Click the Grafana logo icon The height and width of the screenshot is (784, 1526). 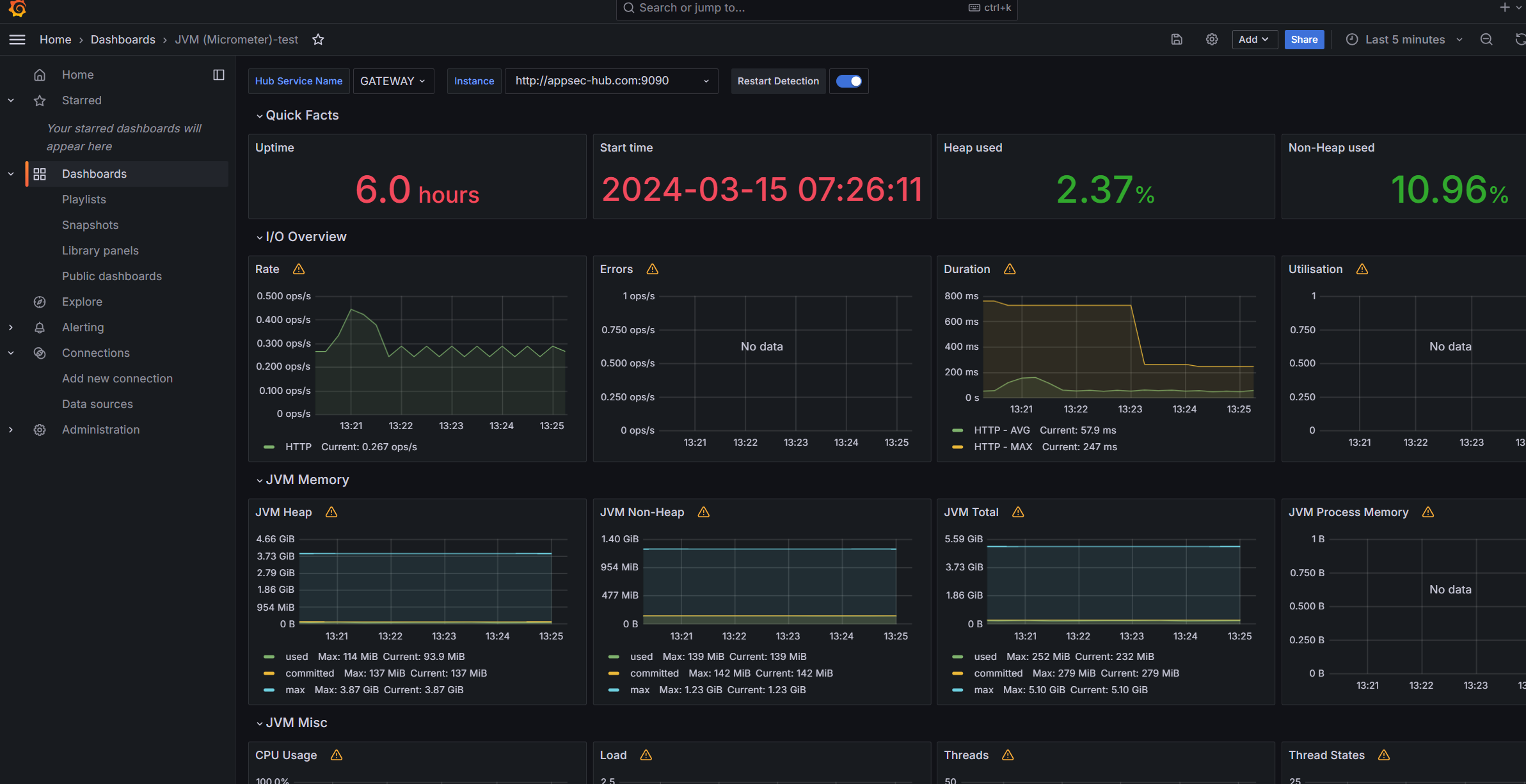coord(17,8)
